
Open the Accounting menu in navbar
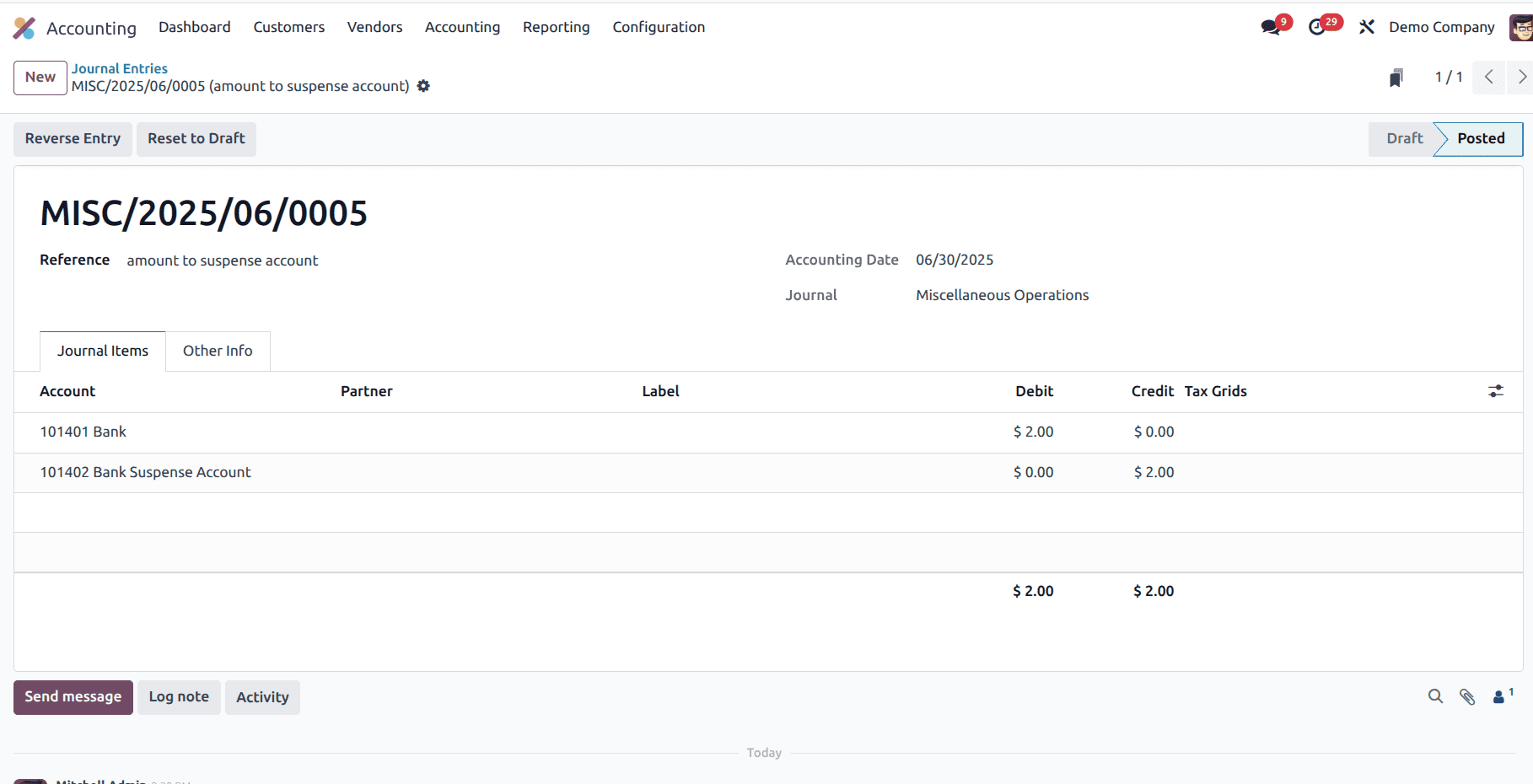click(463, 27)
